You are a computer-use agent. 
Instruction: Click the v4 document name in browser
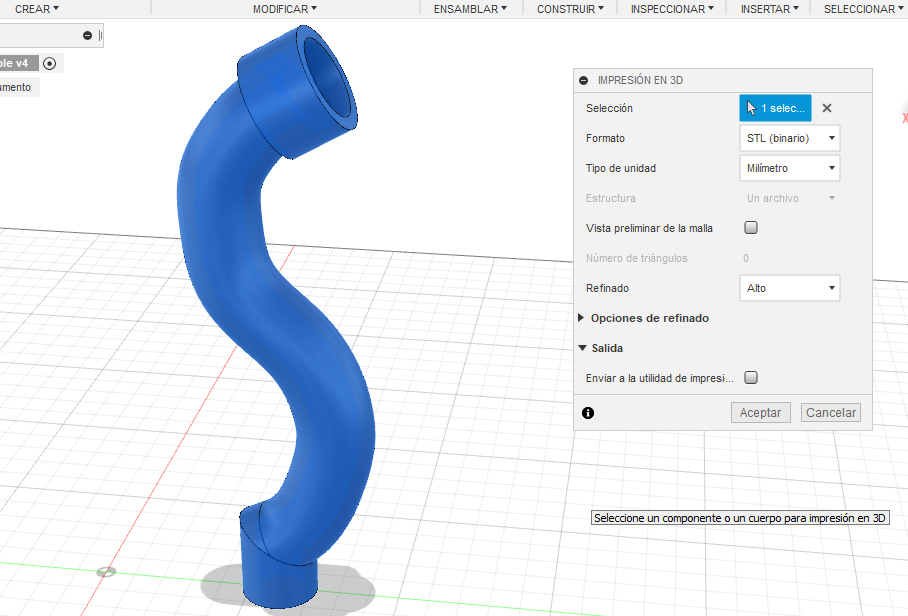coord(19,64)
